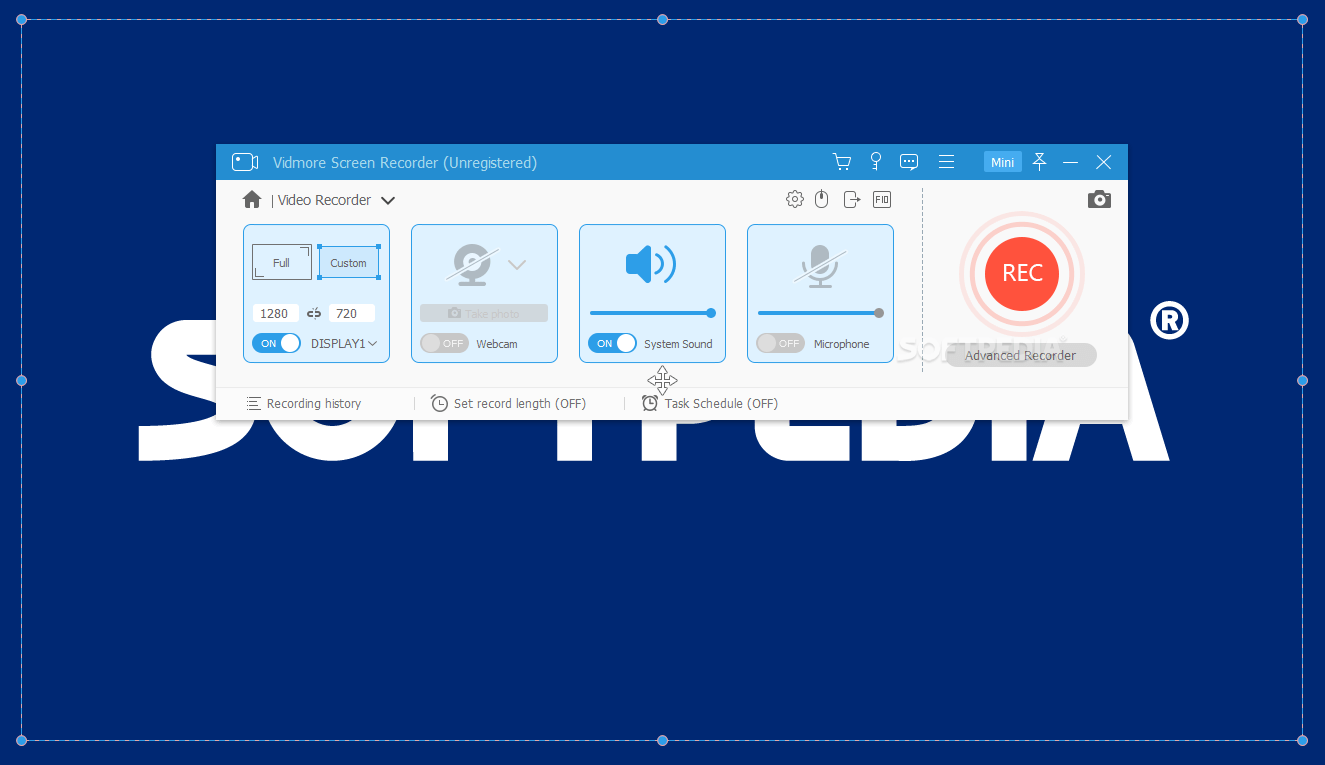Open the hamburger menu

click(946, 161)
